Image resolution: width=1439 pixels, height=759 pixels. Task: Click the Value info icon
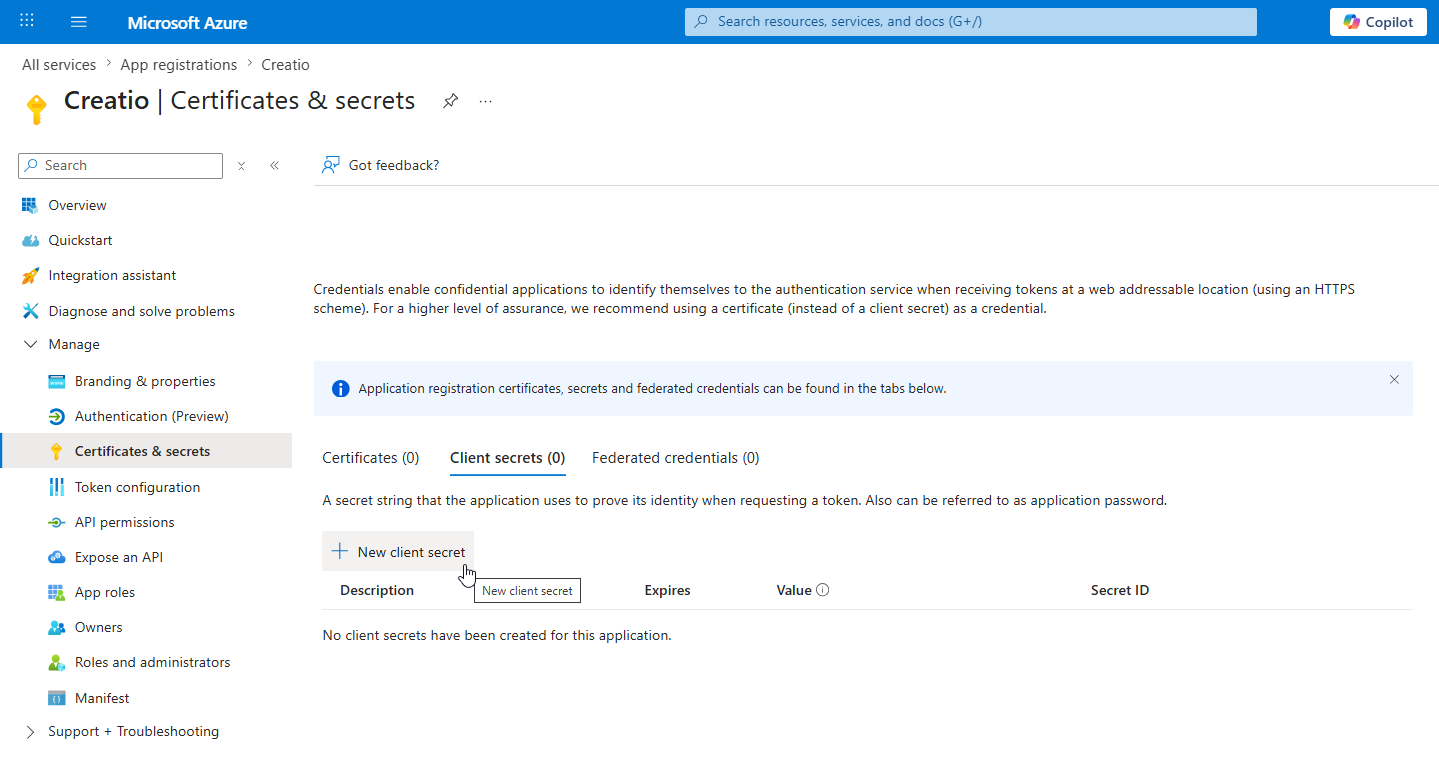click(x=823, y=590)
